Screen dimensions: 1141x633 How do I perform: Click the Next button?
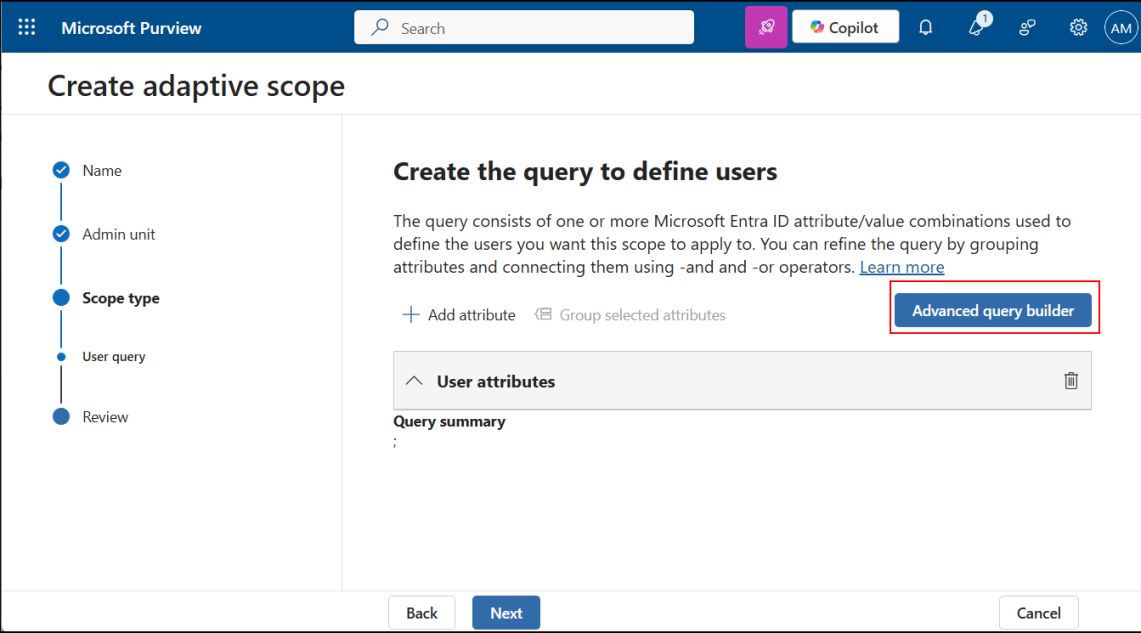click(506, 613)
